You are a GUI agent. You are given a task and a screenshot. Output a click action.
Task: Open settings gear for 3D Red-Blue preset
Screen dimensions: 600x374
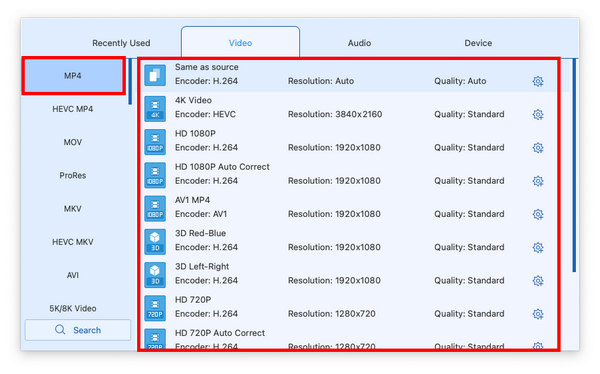pyautogui.click(x=538, y=248)
